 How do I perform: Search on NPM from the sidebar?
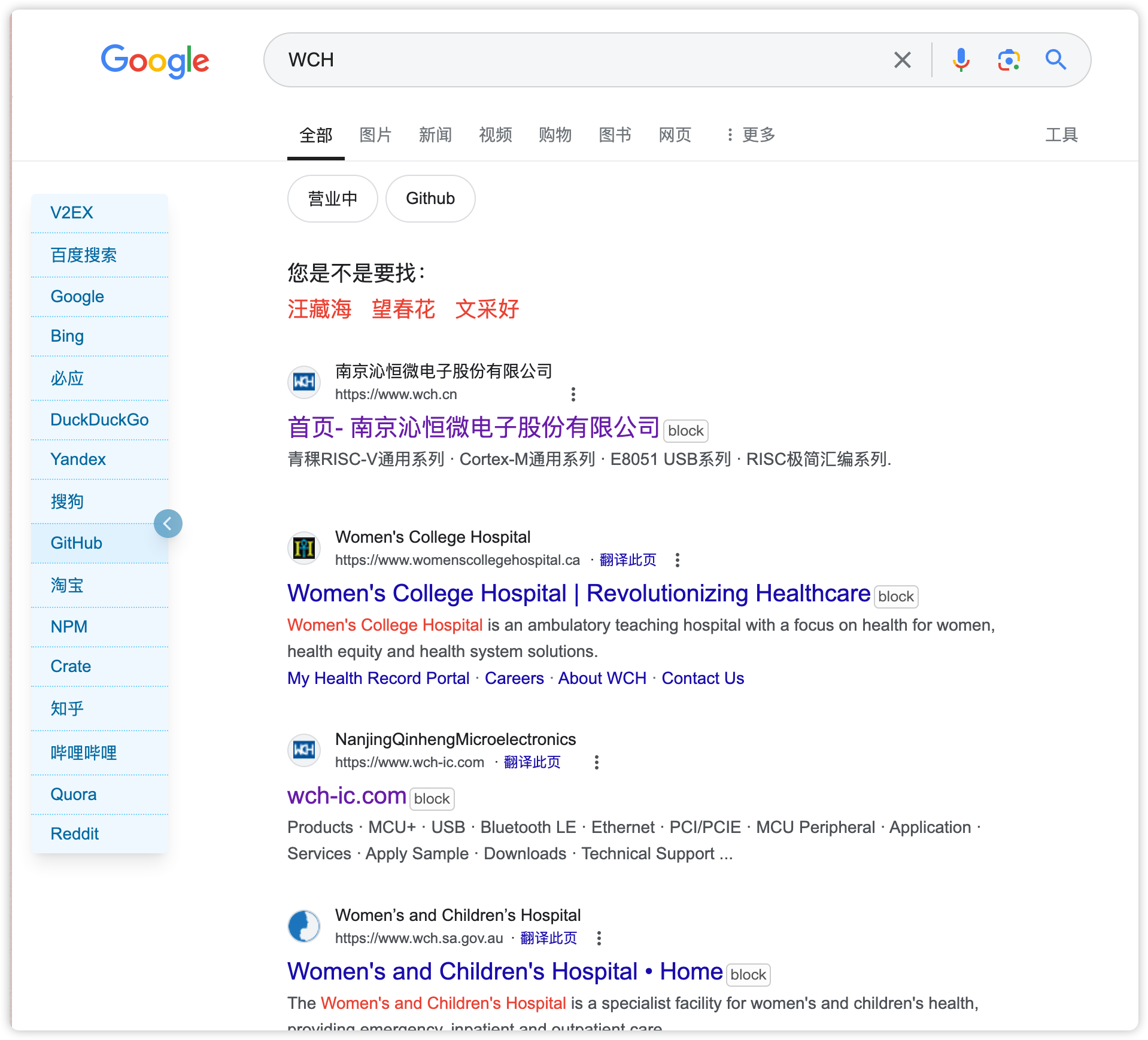[x=99, y=627]
